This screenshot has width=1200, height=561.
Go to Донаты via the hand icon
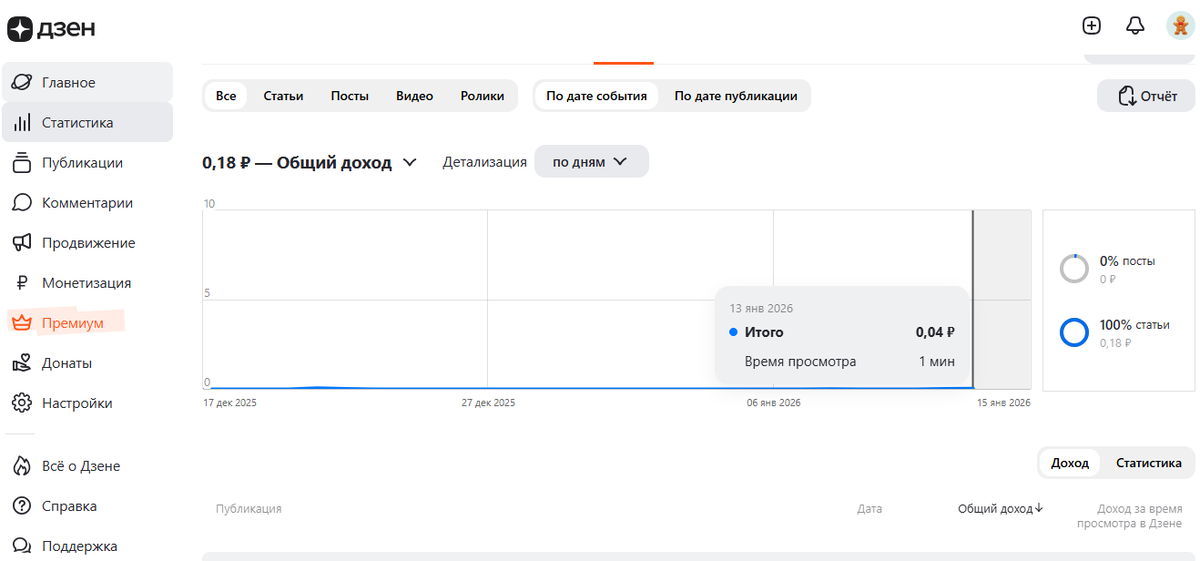(x=21, y=363)
